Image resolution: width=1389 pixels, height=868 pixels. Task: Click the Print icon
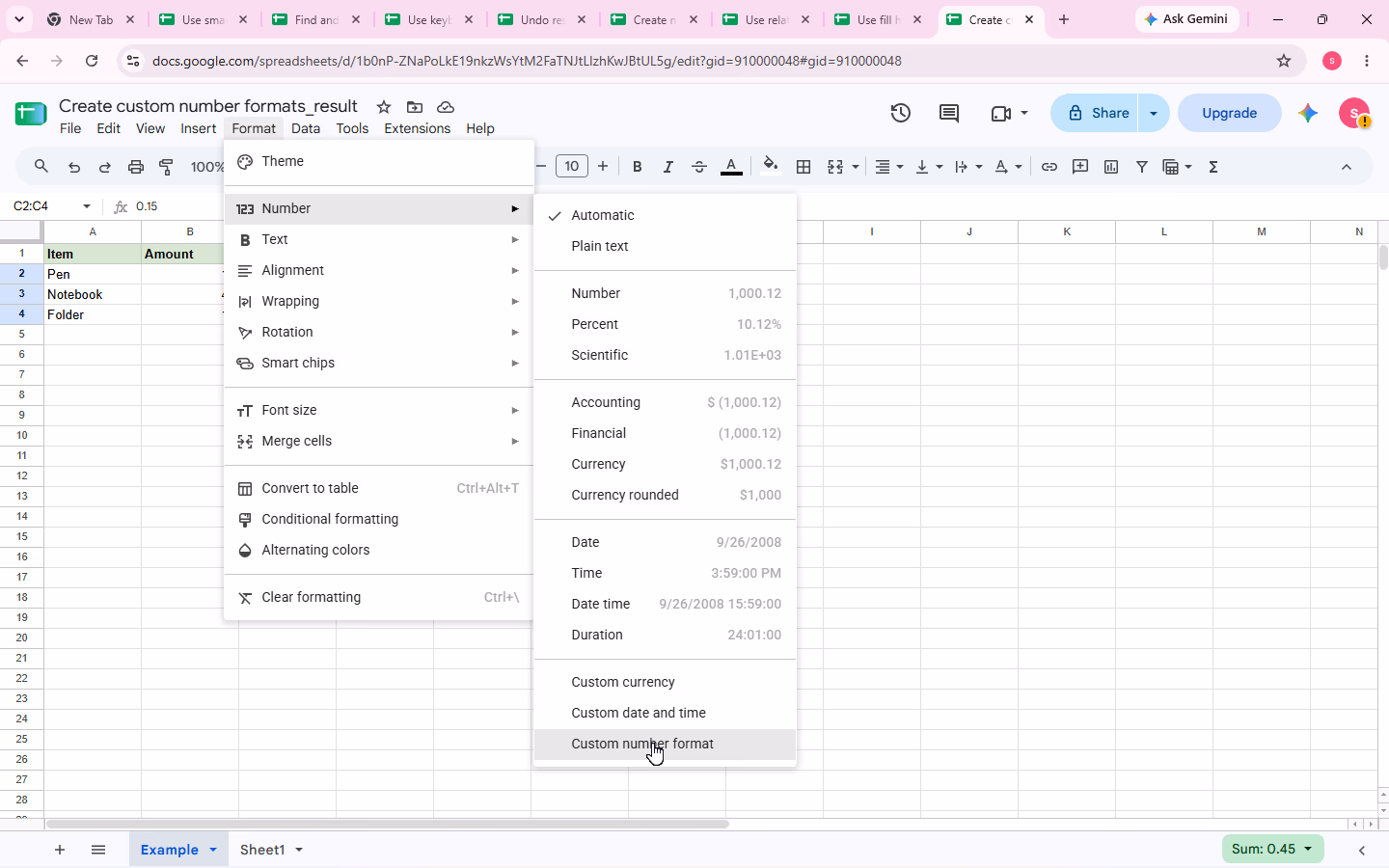click(136, 167)
